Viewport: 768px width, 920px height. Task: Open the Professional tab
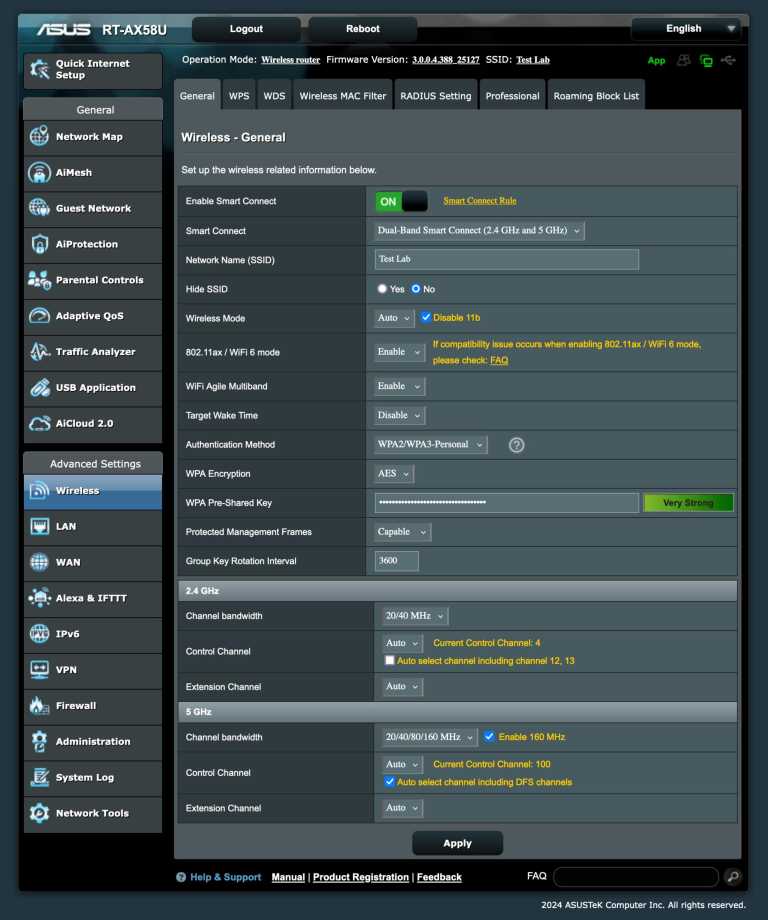pyautogui.click(x=512, y=96)
